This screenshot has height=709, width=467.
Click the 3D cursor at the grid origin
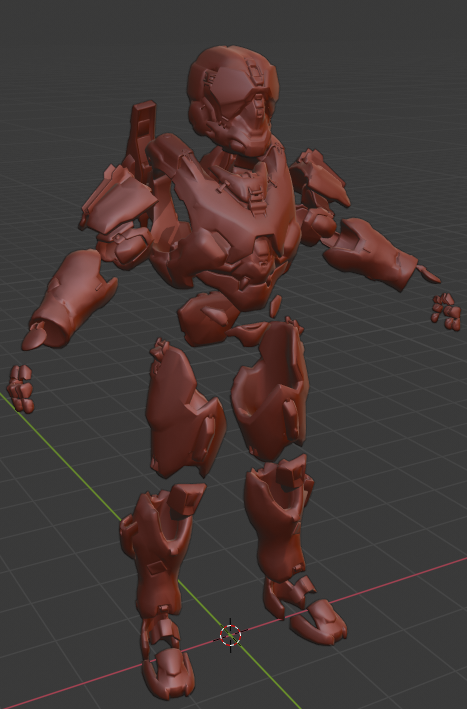pyautogui.click(x=231, y=635)
